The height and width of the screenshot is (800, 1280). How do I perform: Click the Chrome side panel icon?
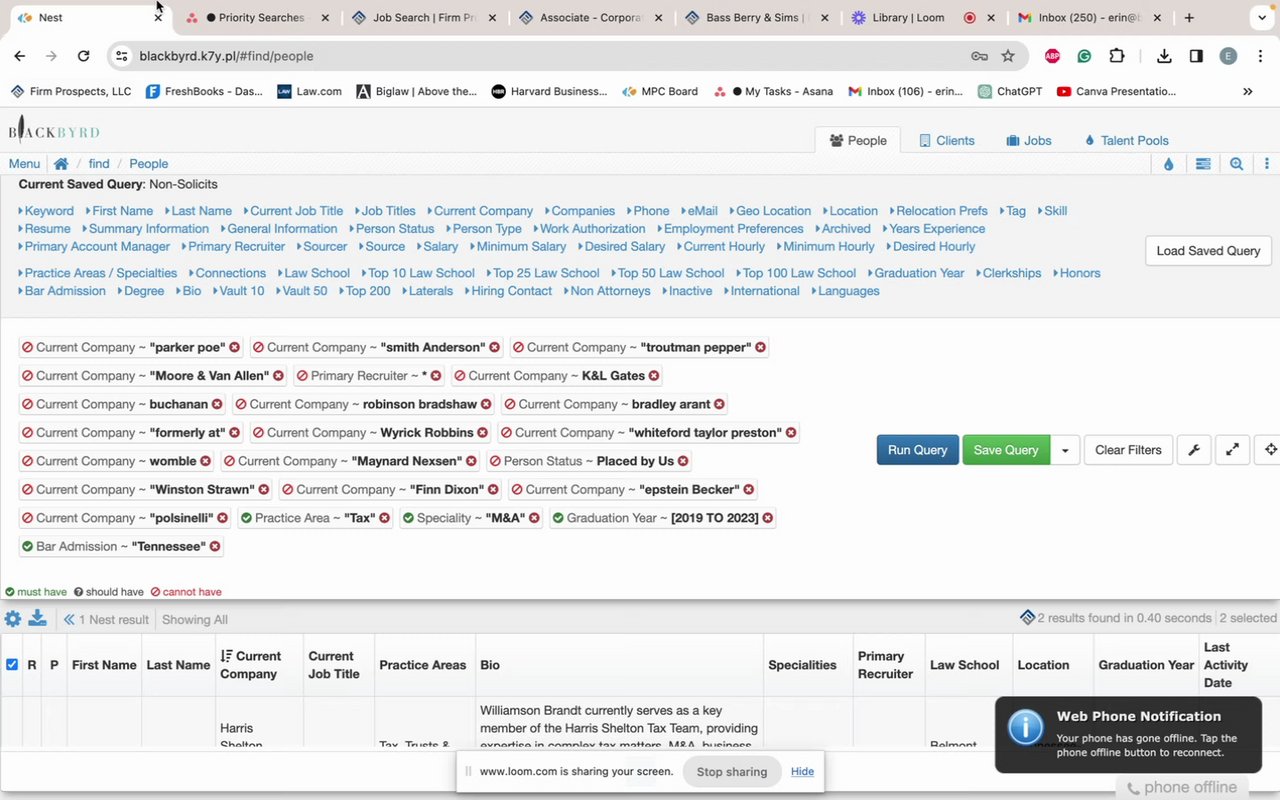1196,56
